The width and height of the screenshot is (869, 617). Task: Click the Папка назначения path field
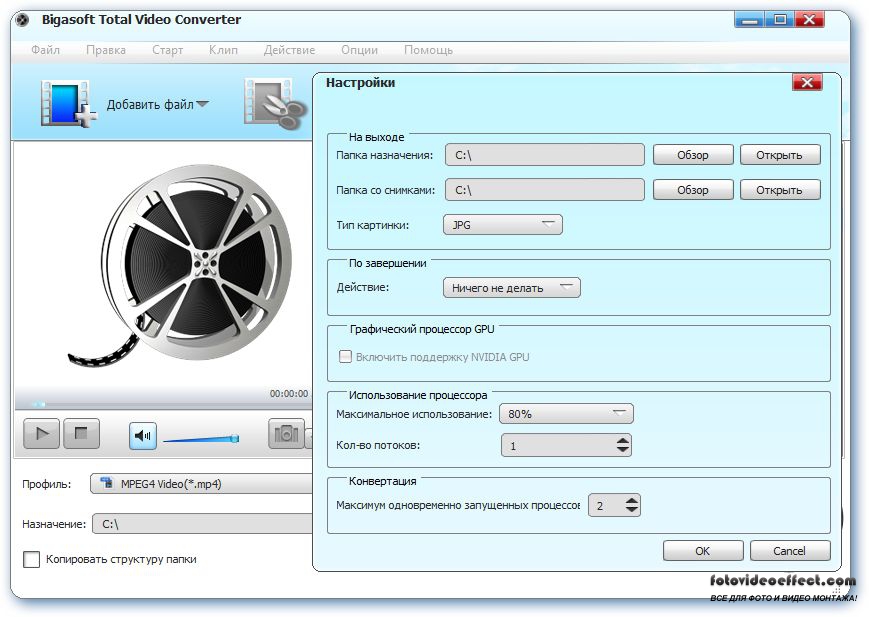[x=545, y=155]
